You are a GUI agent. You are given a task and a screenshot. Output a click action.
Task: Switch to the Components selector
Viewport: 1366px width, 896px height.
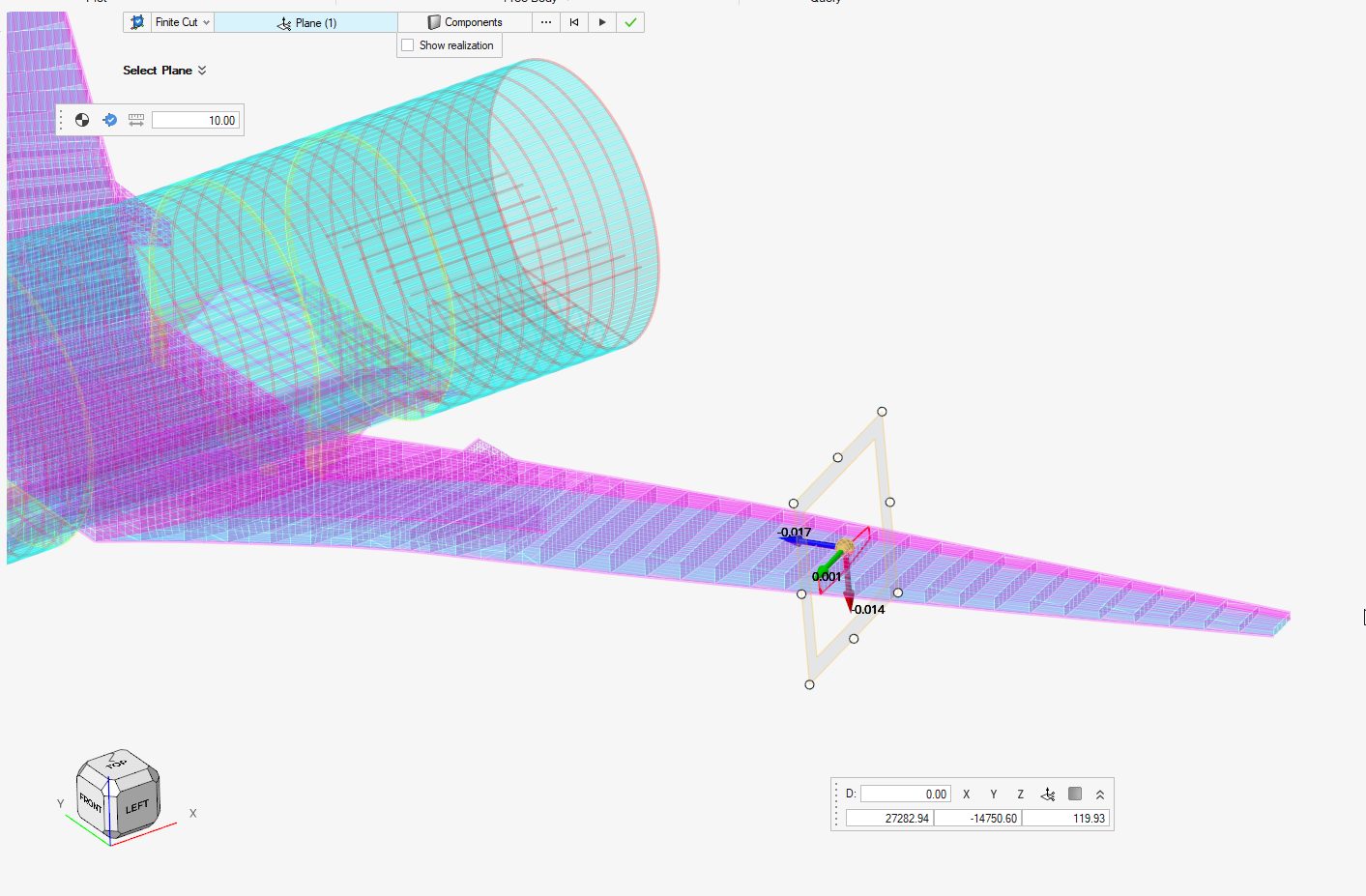(465, 22)
